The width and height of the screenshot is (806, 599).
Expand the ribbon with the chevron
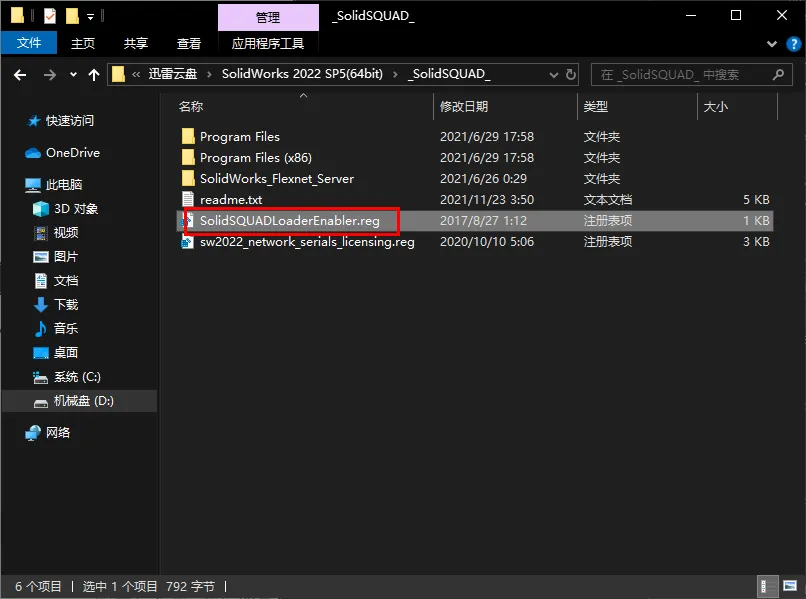(x=772, y=44)
